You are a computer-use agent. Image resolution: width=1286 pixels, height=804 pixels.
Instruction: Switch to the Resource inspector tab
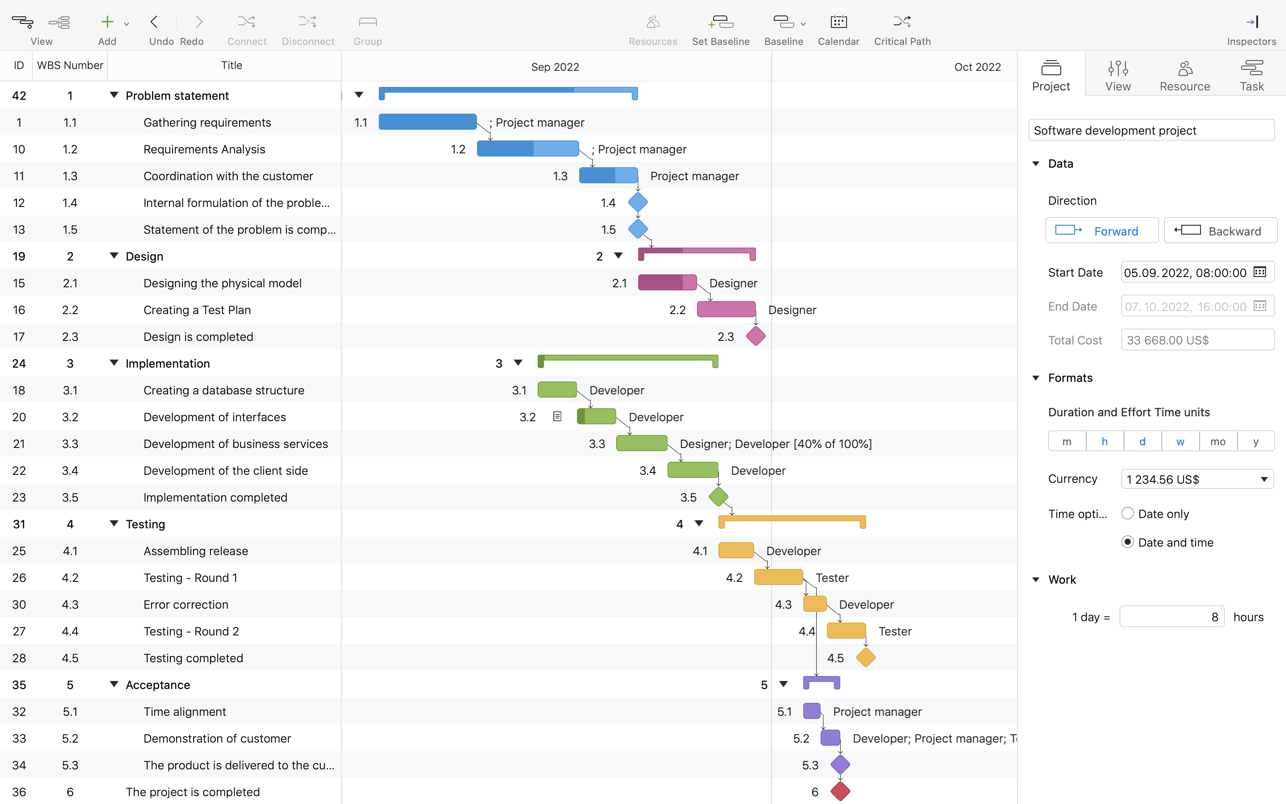(1184, 75)
